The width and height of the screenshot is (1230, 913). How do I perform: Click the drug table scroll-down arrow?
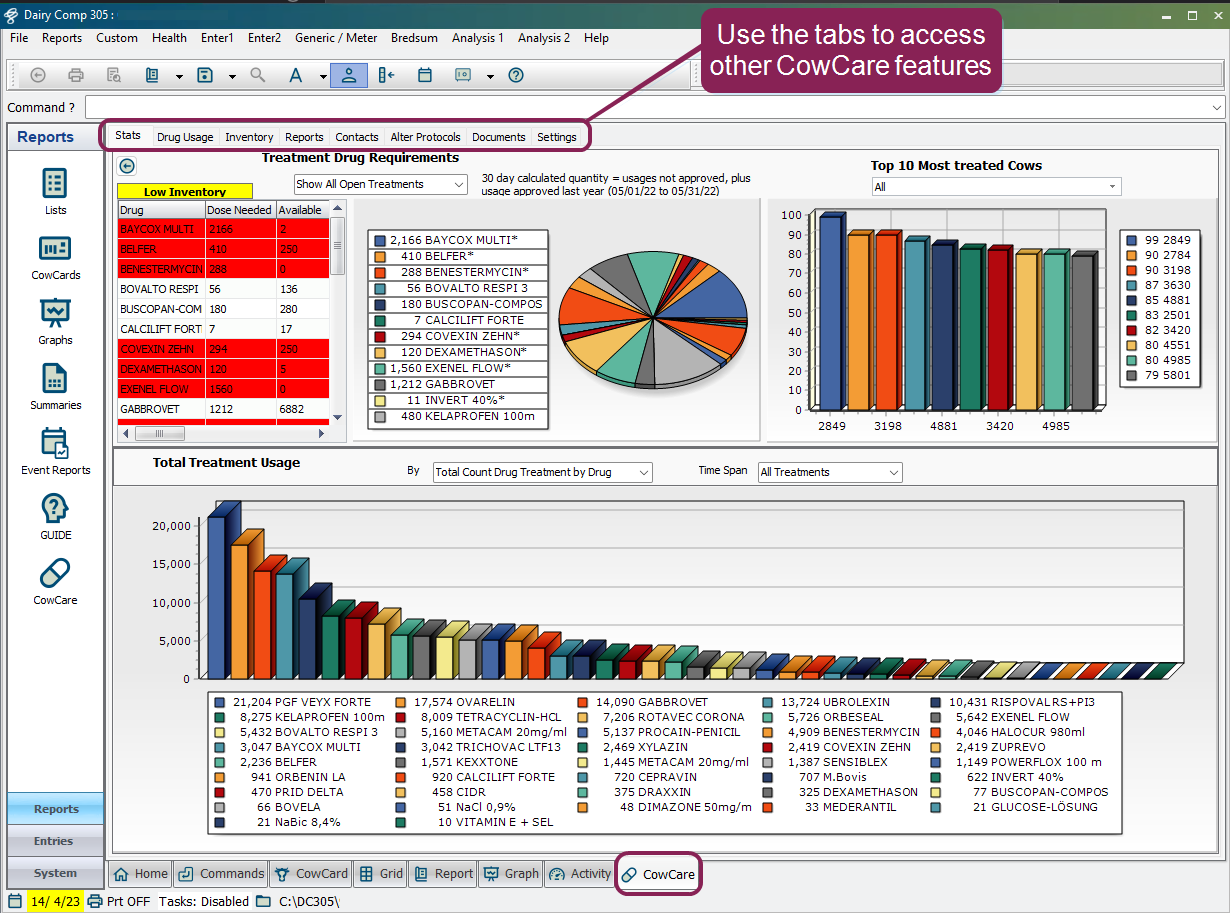click(338, 416)
